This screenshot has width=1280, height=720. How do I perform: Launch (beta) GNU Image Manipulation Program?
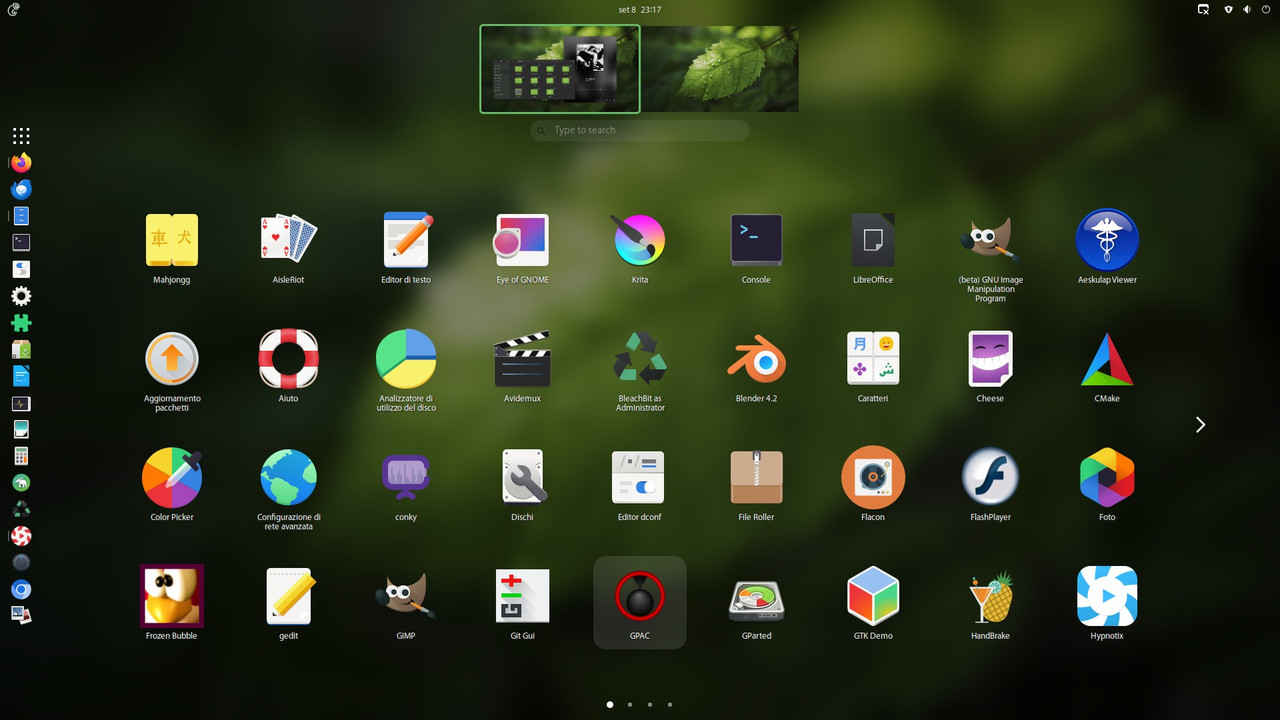(990, 240)
